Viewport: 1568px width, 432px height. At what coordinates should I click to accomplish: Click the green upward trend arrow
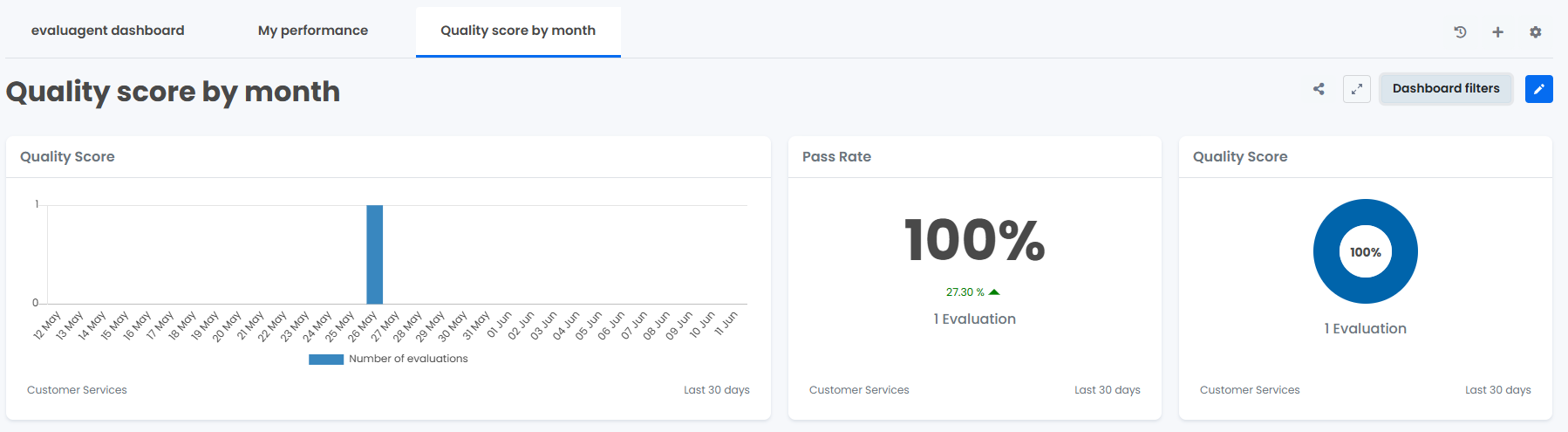(994, 292)
